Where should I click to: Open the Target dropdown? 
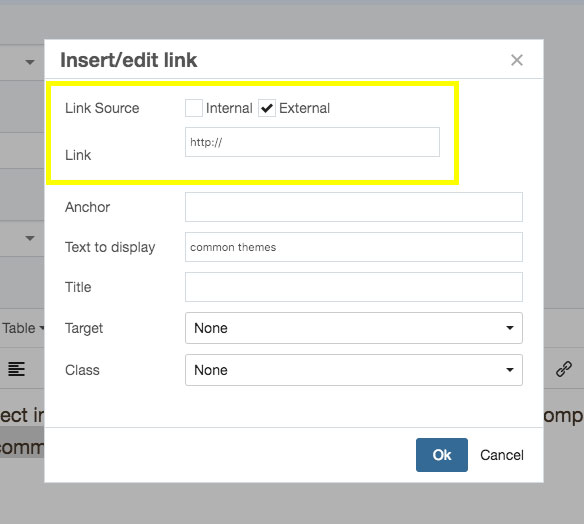(x=353, y=328)
